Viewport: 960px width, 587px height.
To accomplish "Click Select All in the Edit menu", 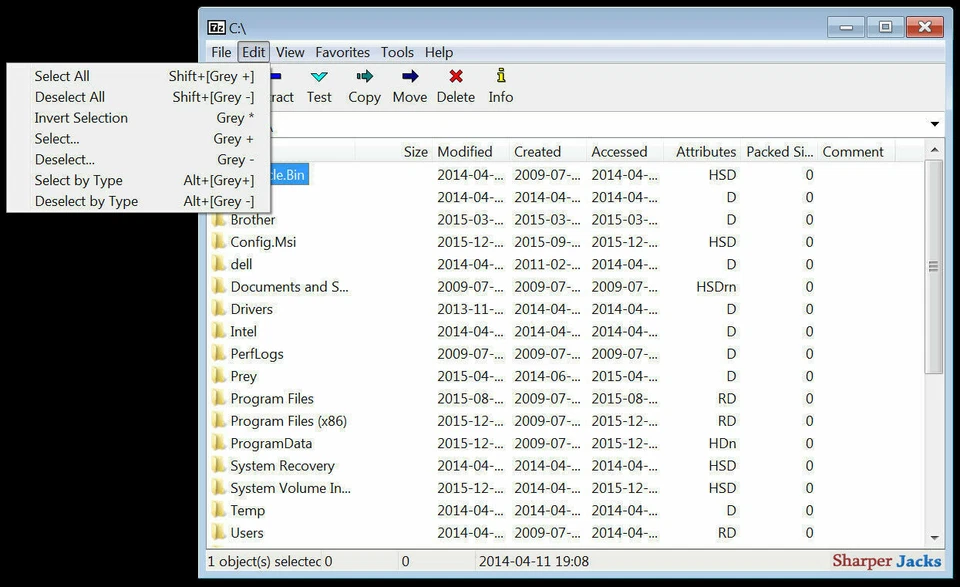I will (62, 76).
